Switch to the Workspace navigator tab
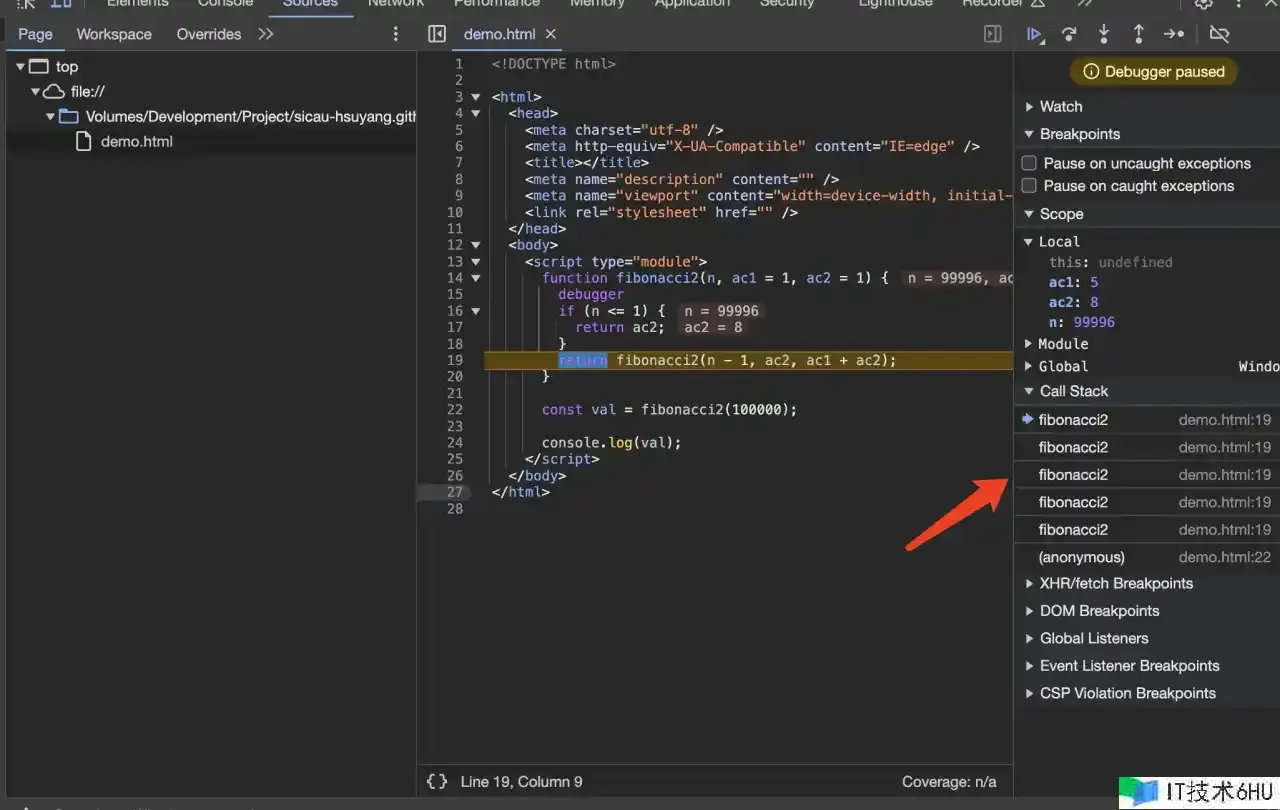 point(114,34)
